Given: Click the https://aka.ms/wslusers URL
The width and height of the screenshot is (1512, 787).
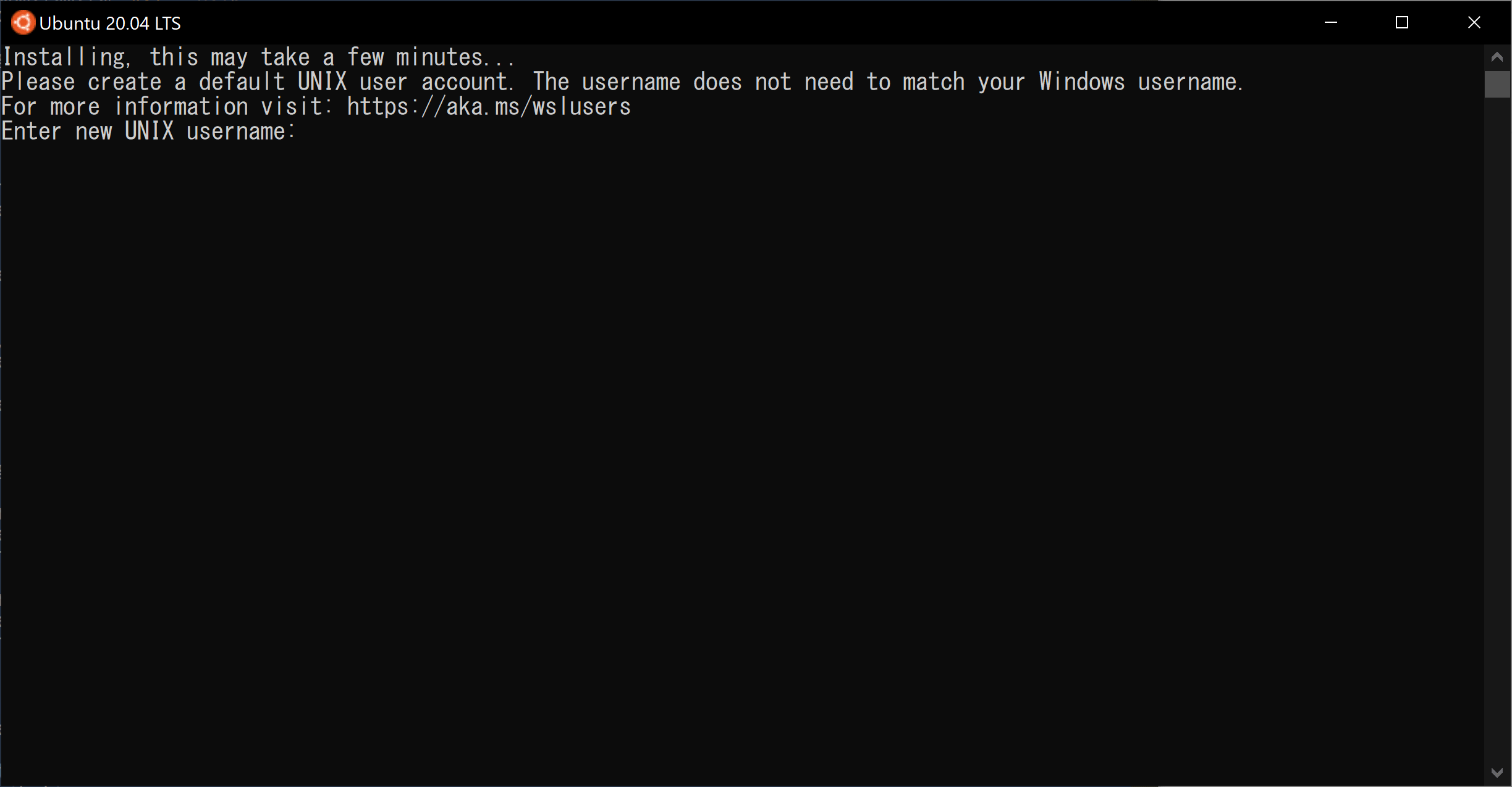Looking at the screenshot, I should [x=489, y=107].
